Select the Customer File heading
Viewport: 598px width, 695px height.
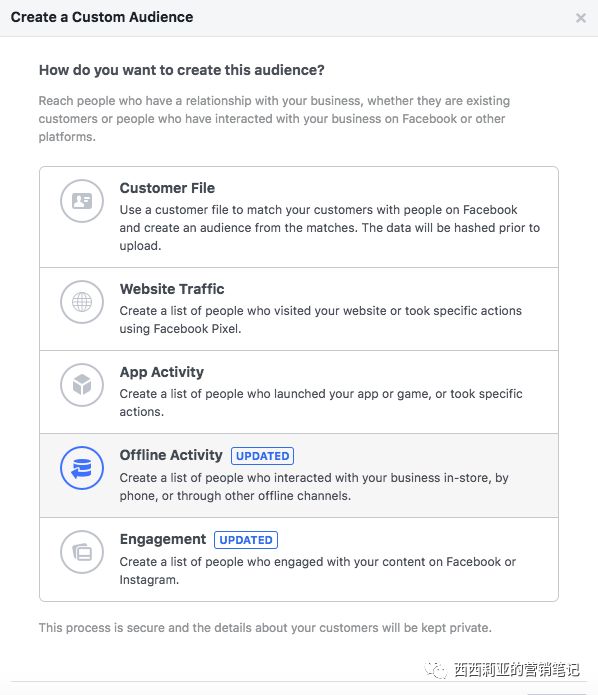[167, 188]
